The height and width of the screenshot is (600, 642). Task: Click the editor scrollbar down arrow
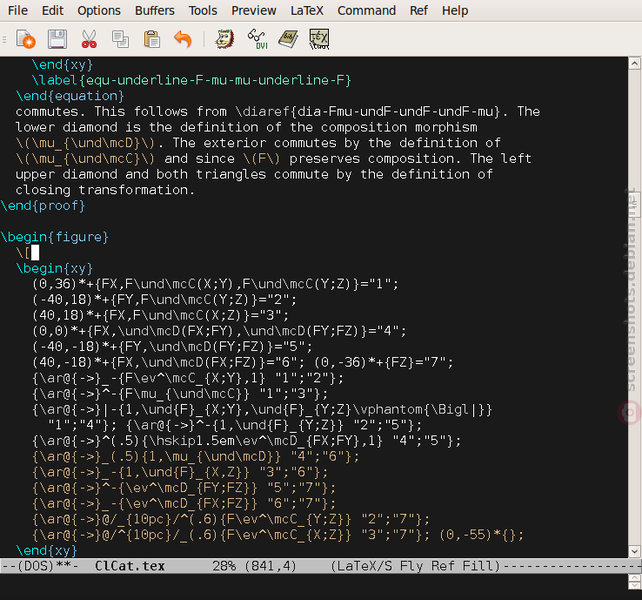pos(634,551)
